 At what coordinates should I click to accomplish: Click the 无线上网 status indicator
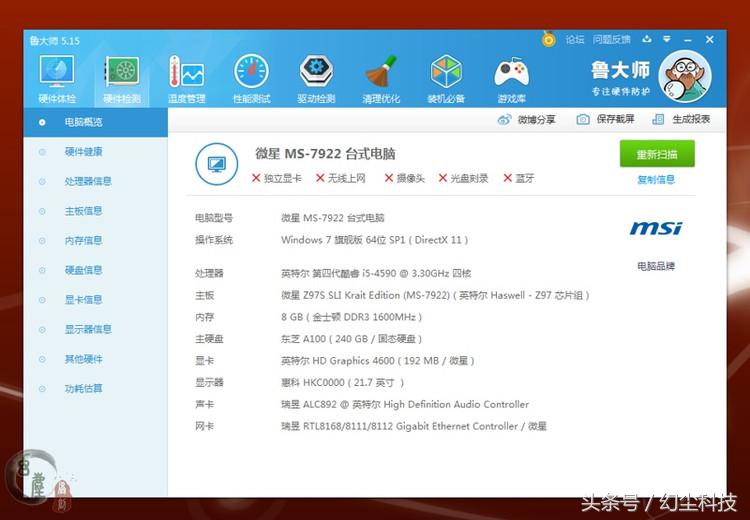coord(341,178)
